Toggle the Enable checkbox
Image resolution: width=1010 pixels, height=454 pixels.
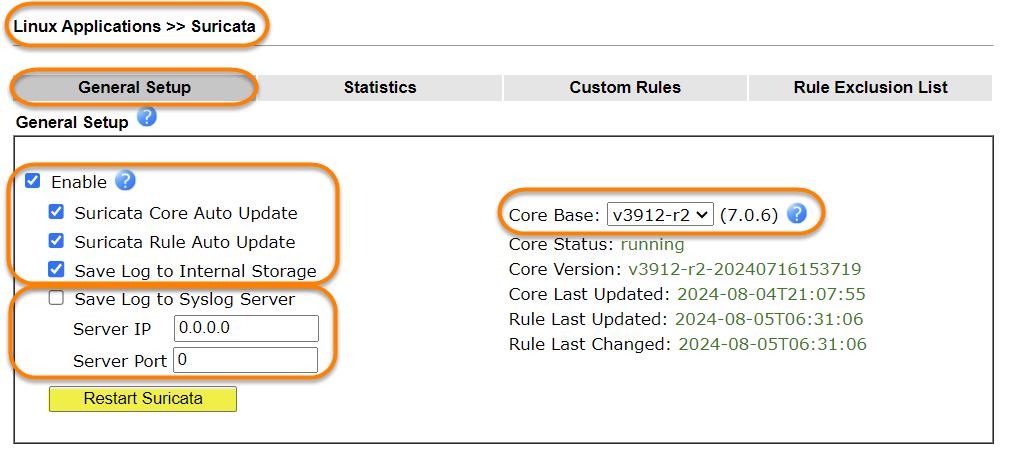[x=32, y=181]
